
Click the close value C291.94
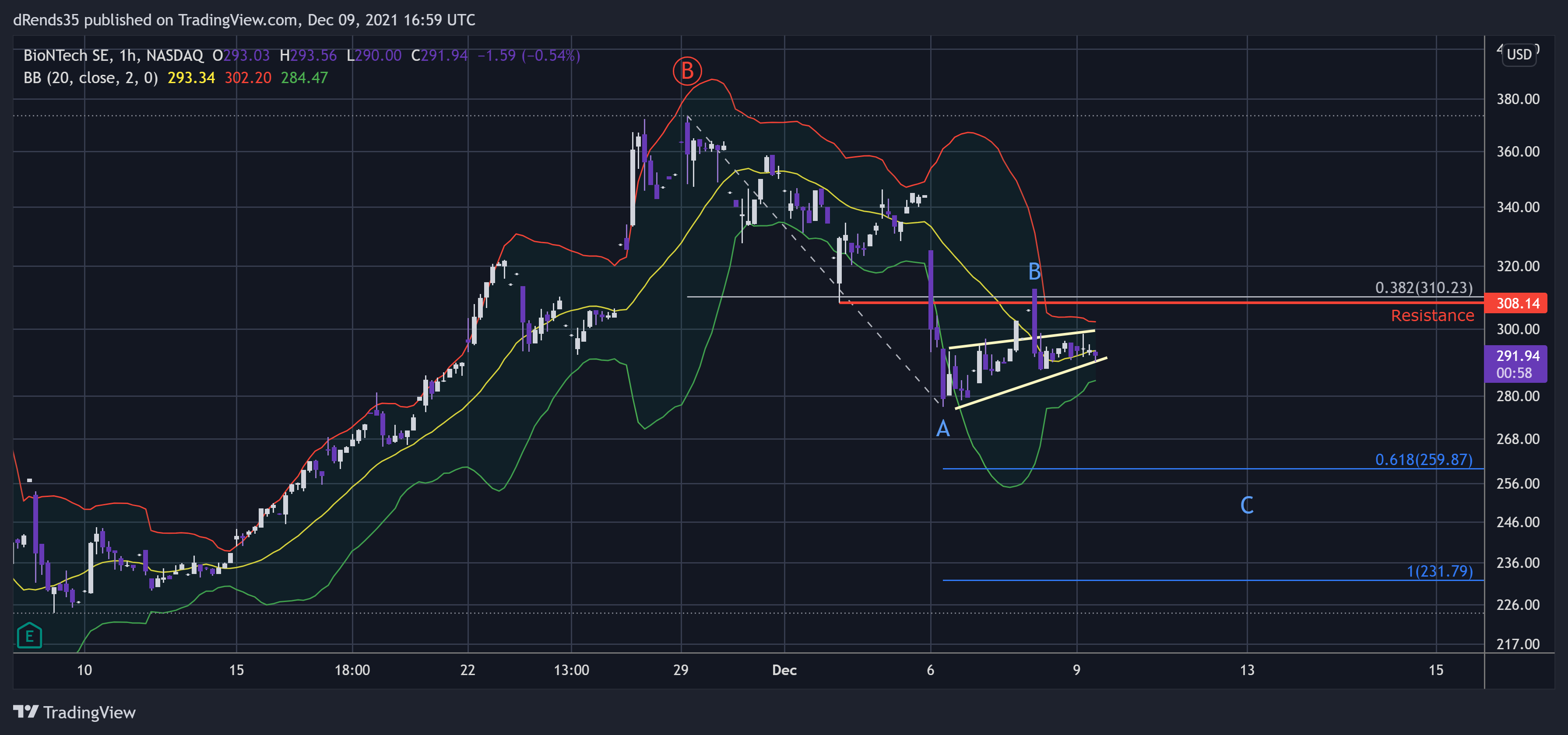point(439,56)
